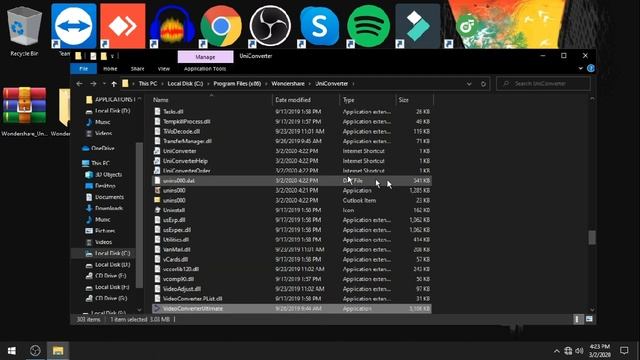This screenshot has width=640, height=360.
Task: Open Windows Start menu
Action: pos(11,351)
